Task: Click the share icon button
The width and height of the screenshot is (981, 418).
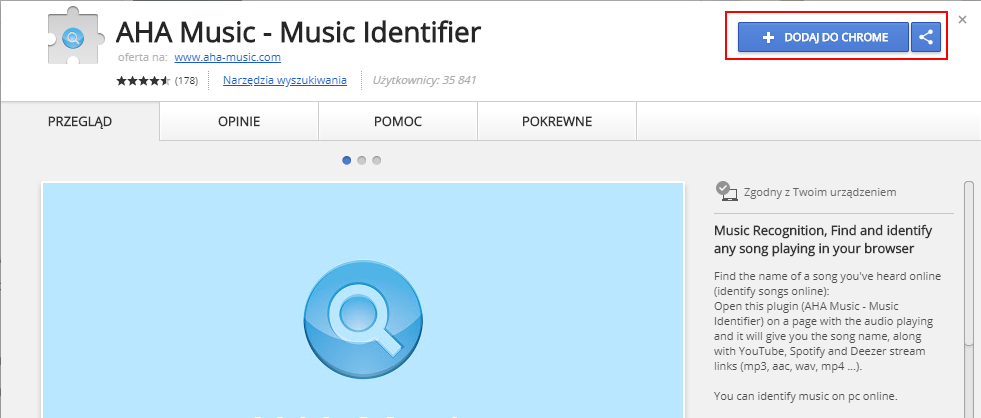Action: [926, 38]
